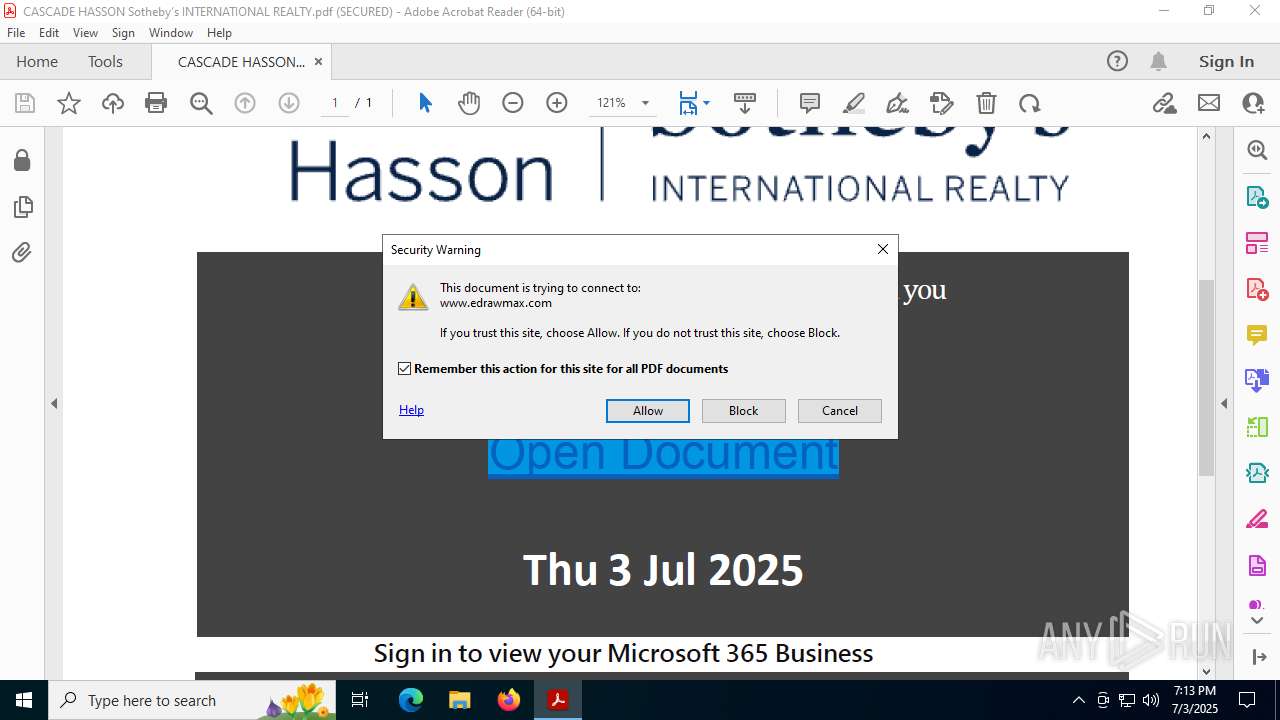This screenshot has height=720, width=1280.
Task: Click the delete trash icon
Action: click(x=986, y=103)
